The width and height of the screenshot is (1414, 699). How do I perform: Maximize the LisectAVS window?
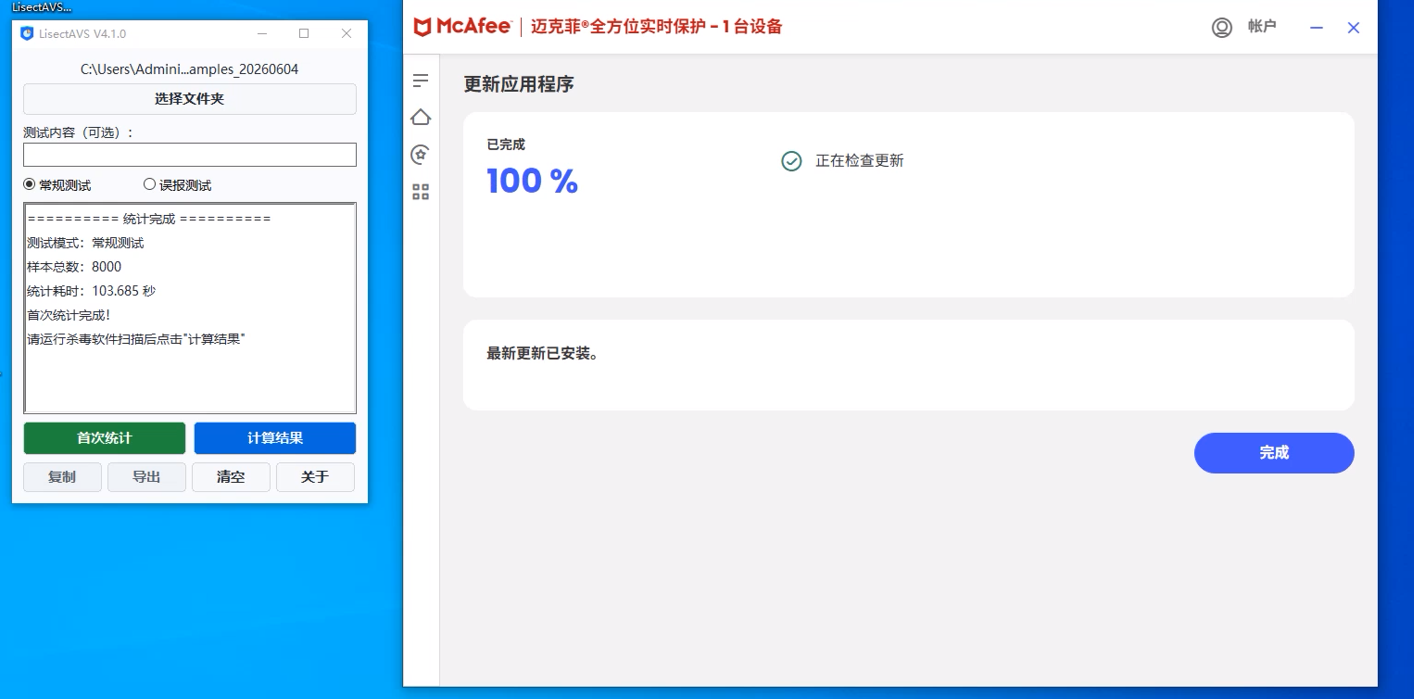coord(304,33)
